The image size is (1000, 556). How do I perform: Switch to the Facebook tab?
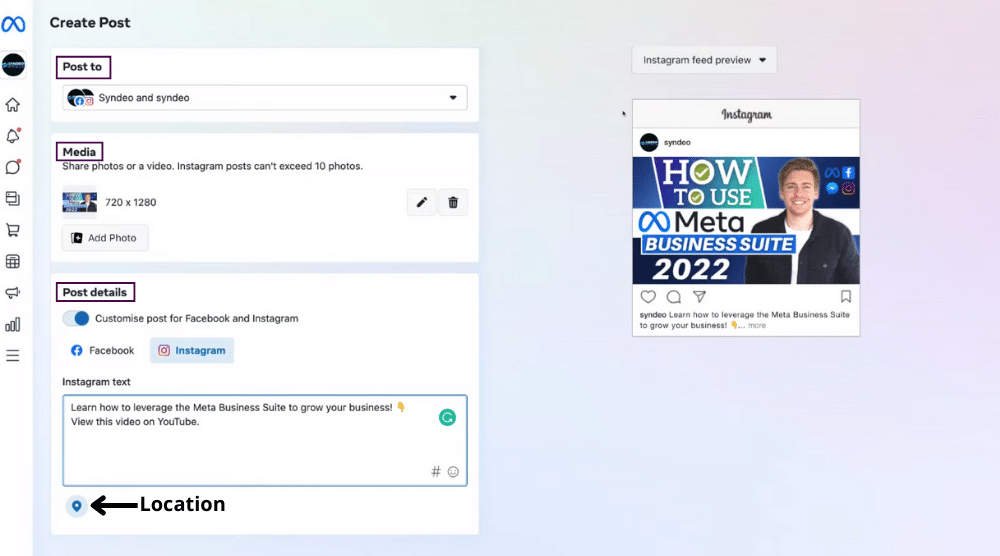tap(103, 351)
